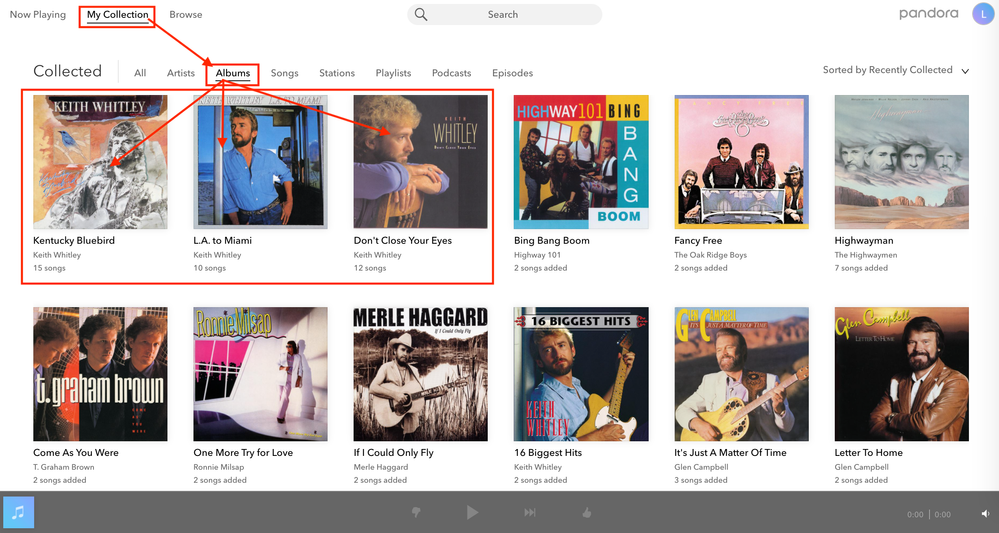Click the Highwayman album title link

[x=864, y=241]
